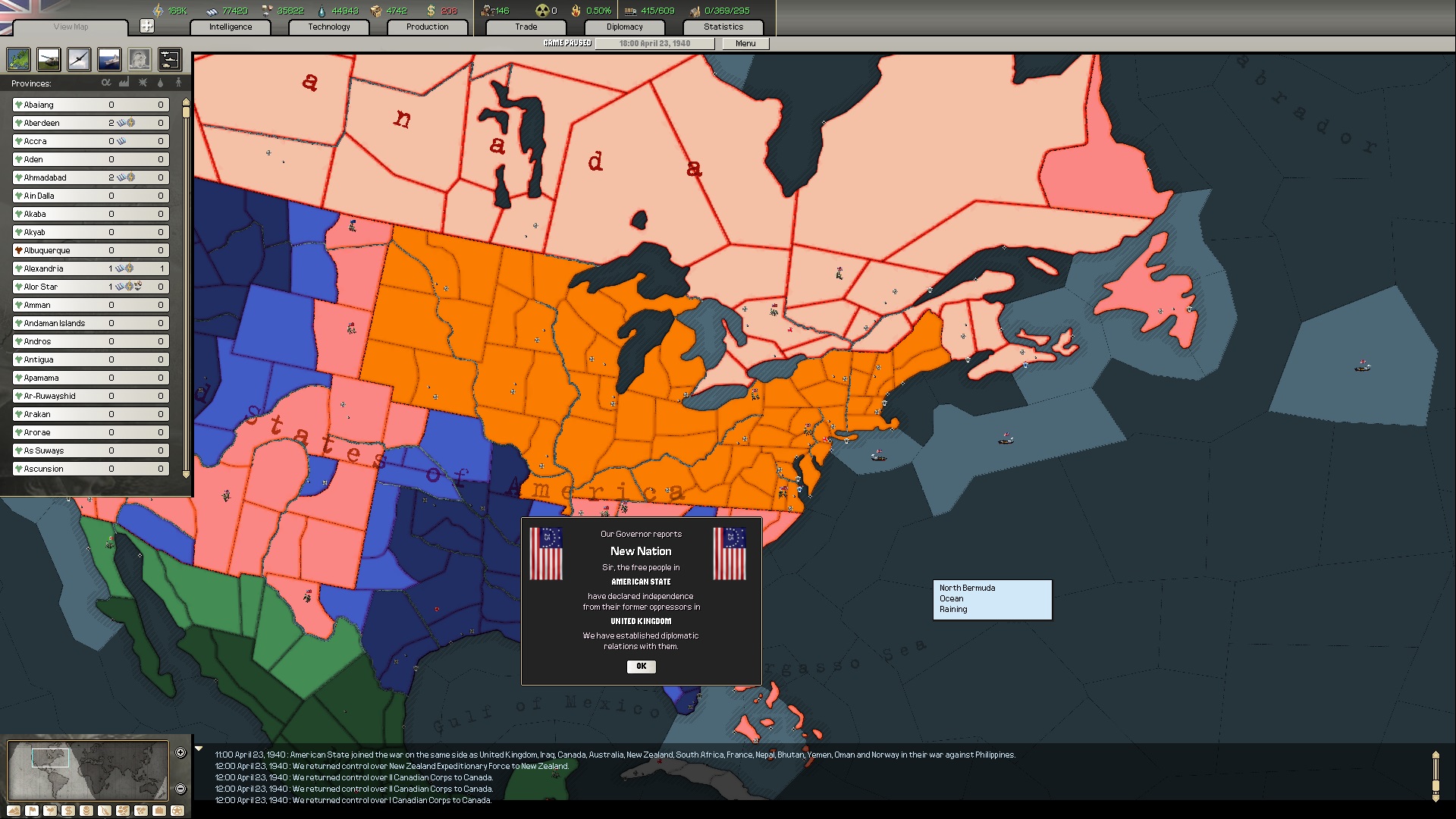Expand the message log arrow
The image size is (1456, 819).
[199, 748]
